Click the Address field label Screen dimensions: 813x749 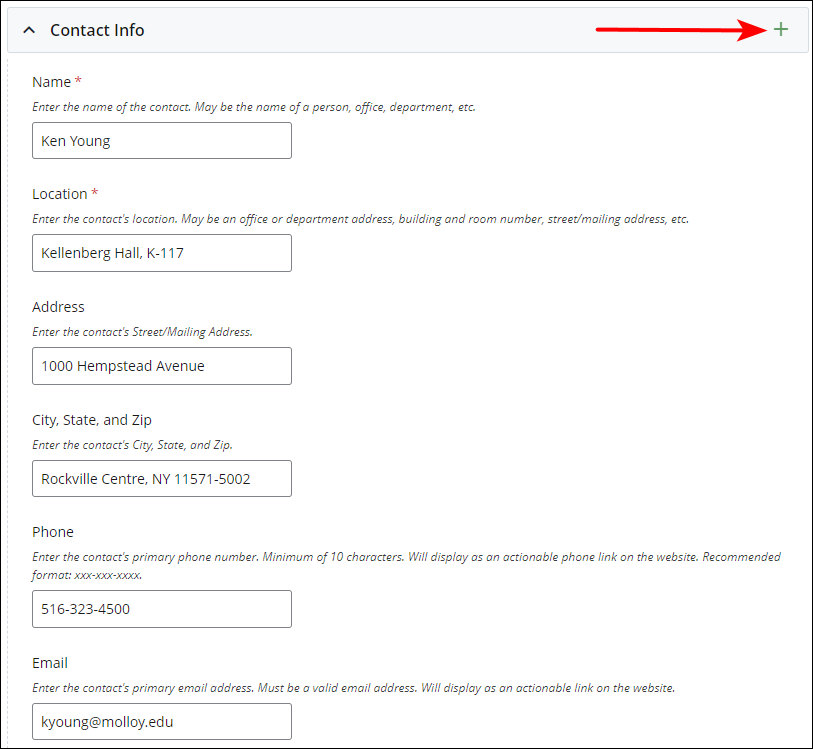[x=58, y=307]
